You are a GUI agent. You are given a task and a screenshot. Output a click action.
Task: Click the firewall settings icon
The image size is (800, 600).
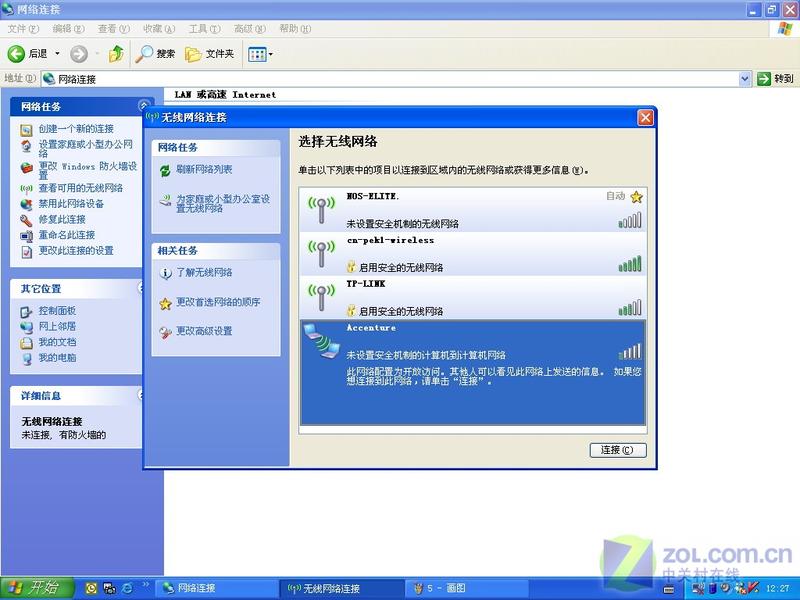[x=27, y=167]
